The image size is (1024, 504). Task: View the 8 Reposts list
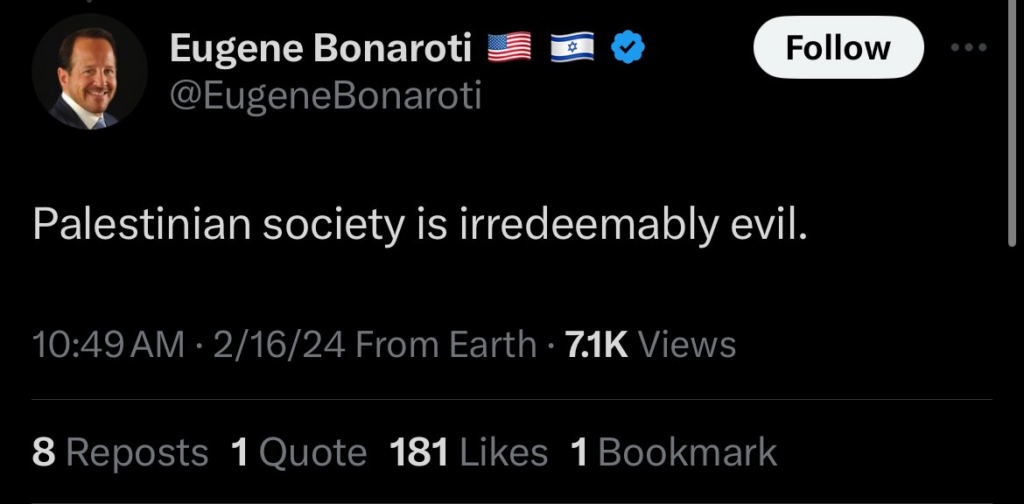point(120,452)
